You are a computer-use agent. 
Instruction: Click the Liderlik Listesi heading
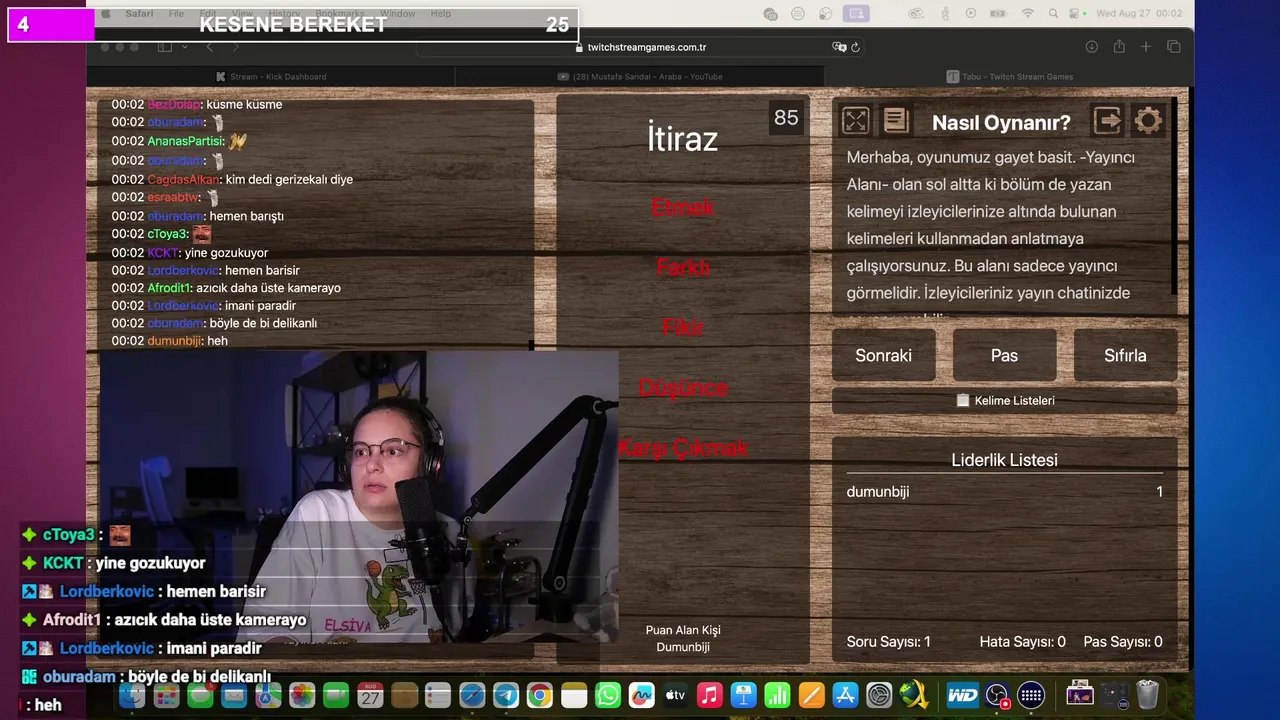pyautogui.click(x=1005, y=460)
